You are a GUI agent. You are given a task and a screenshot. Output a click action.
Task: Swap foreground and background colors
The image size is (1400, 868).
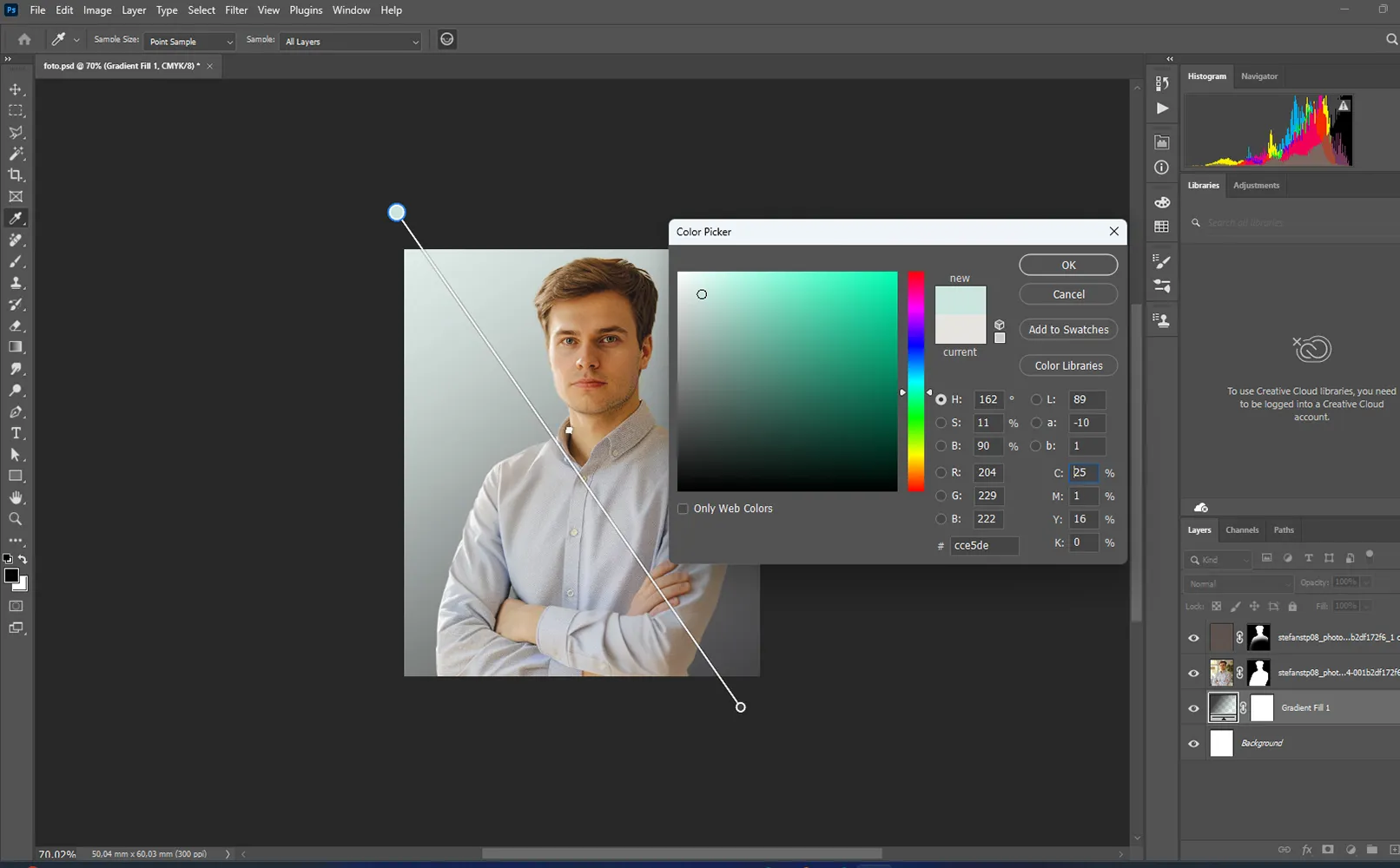coord(23,560)
